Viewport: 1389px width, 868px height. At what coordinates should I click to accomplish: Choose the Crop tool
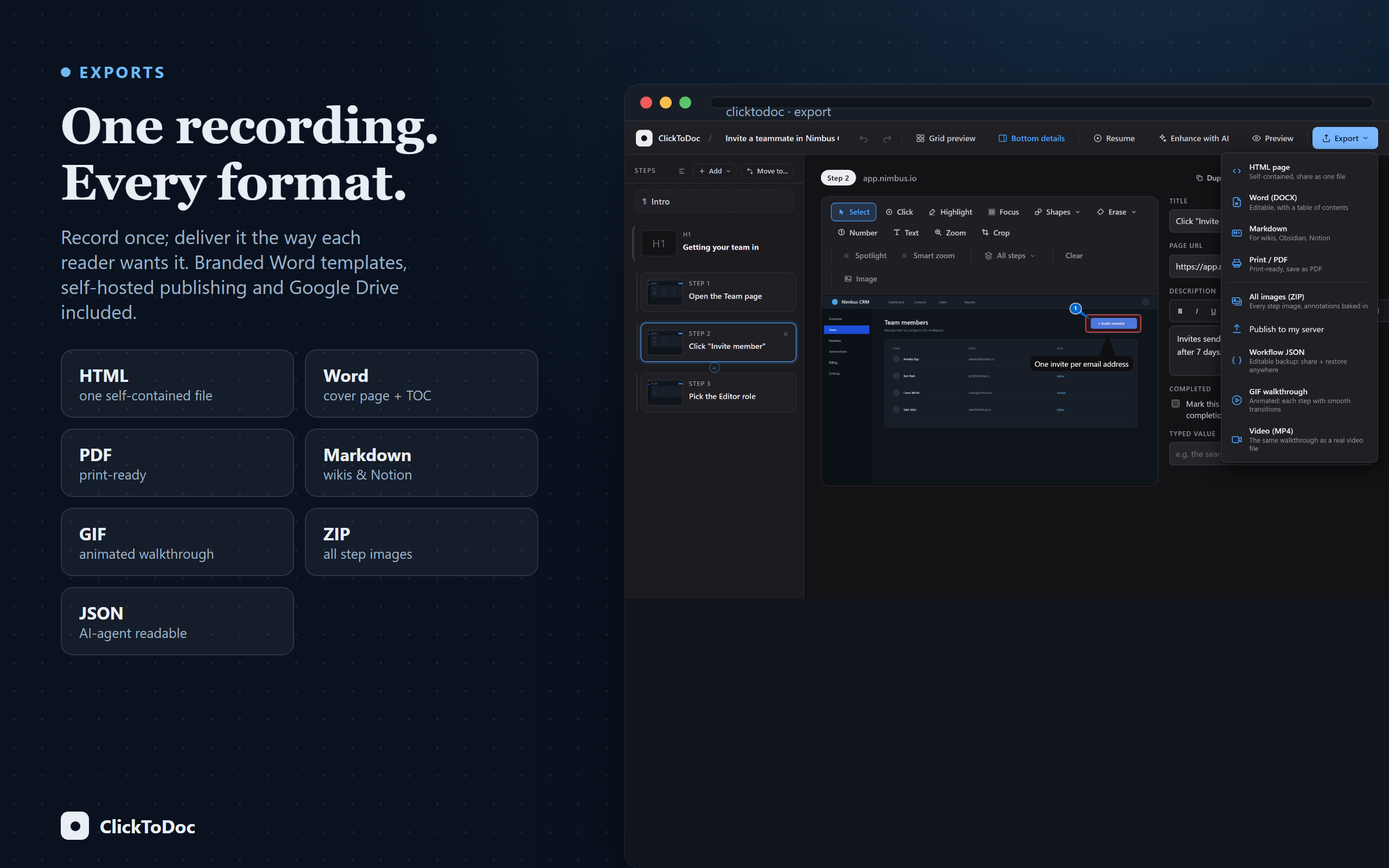pyautogui.click(x=995, y=233)
